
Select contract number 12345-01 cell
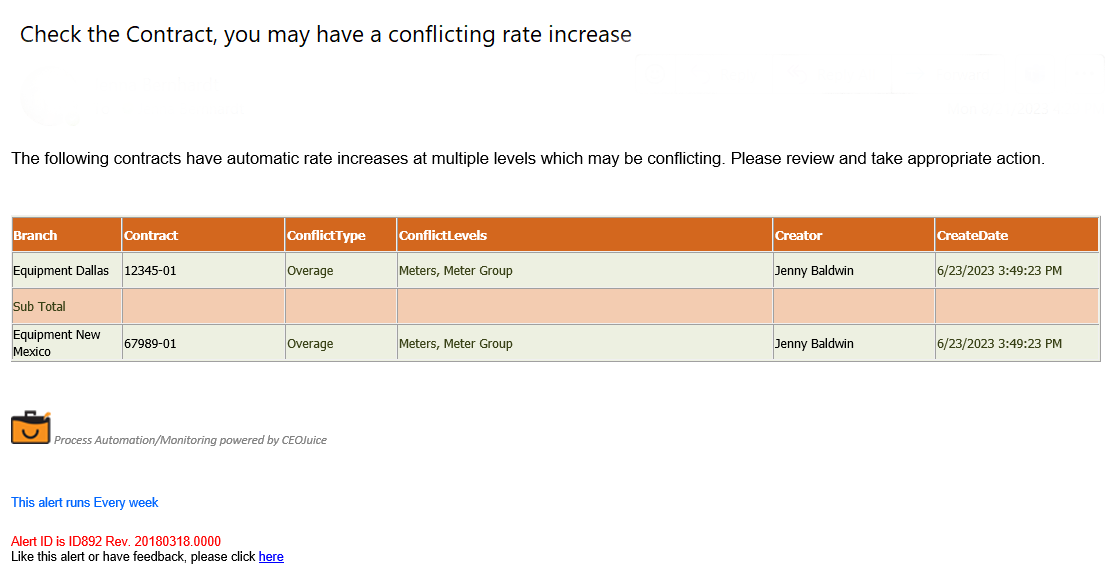tap(150, 271)
